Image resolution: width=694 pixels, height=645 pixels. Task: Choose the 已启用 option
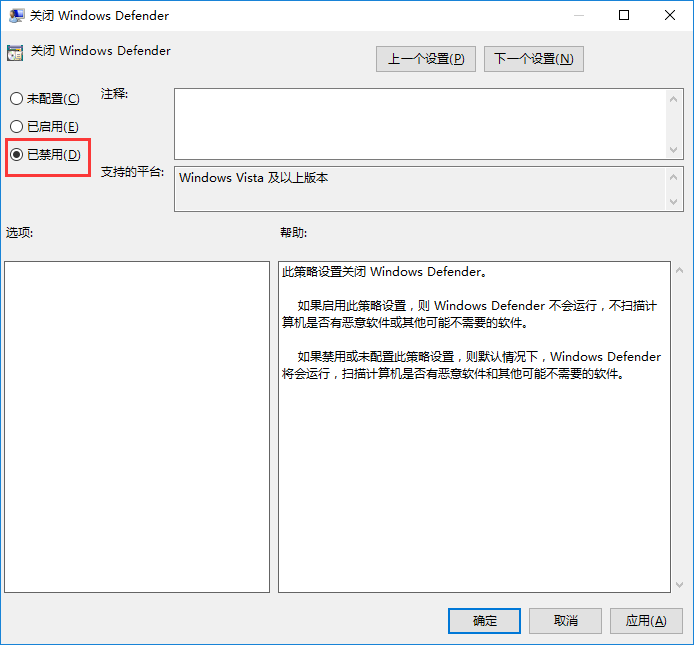click(16, 126)
